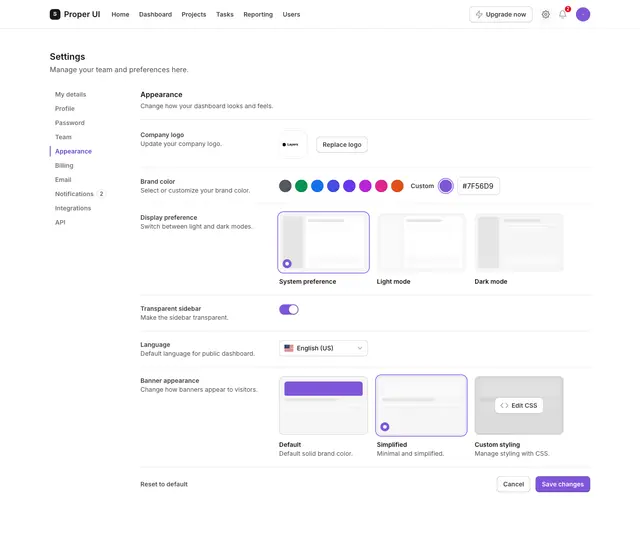
Task: Select Light mode display option
Action: [x=421, y=242]
